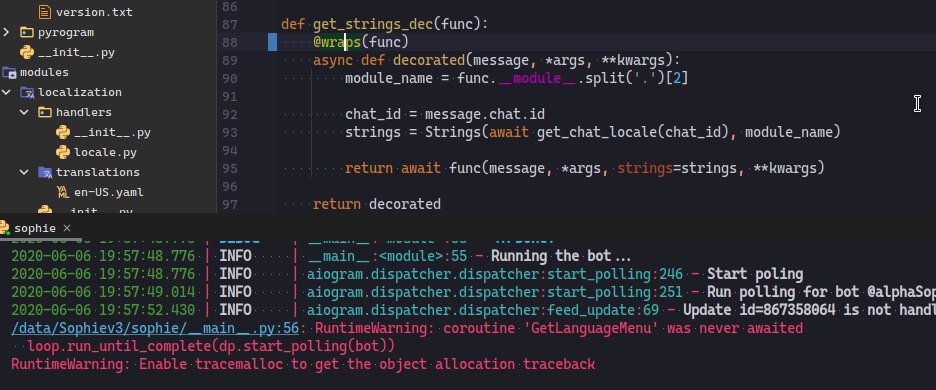Open en-US.yaml translation file
Viewport: 936px width, 390px height.
tap(109, 192)
